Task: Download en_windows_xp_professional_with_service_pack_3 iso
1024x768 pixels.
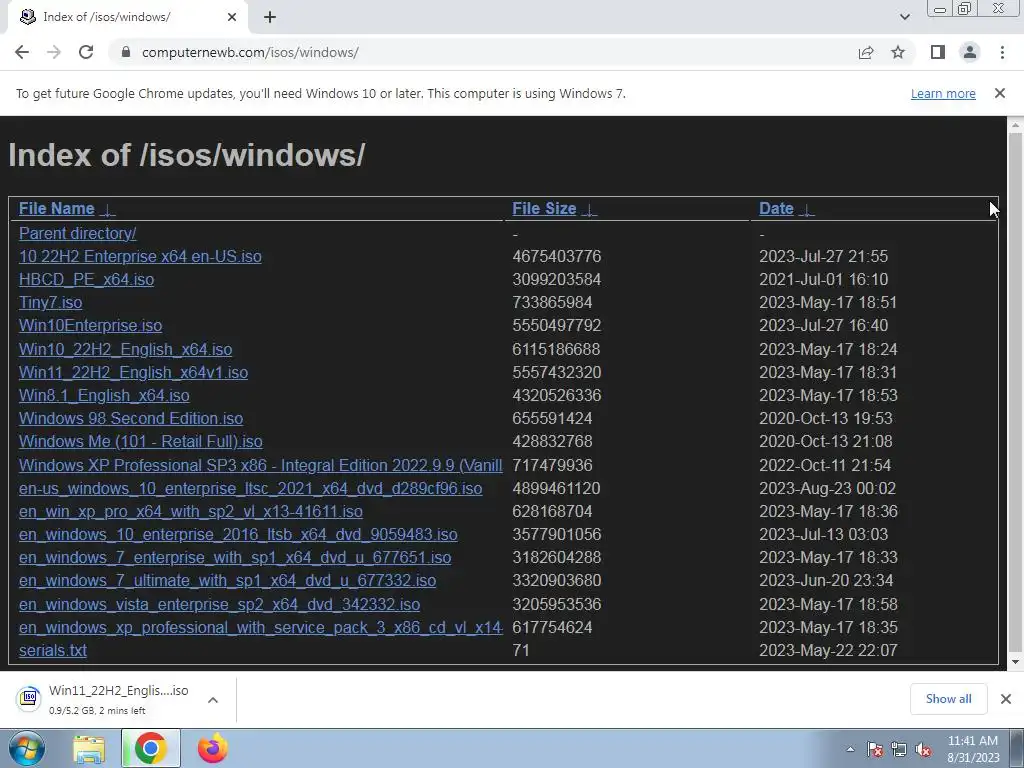Action: pos(261,627)
